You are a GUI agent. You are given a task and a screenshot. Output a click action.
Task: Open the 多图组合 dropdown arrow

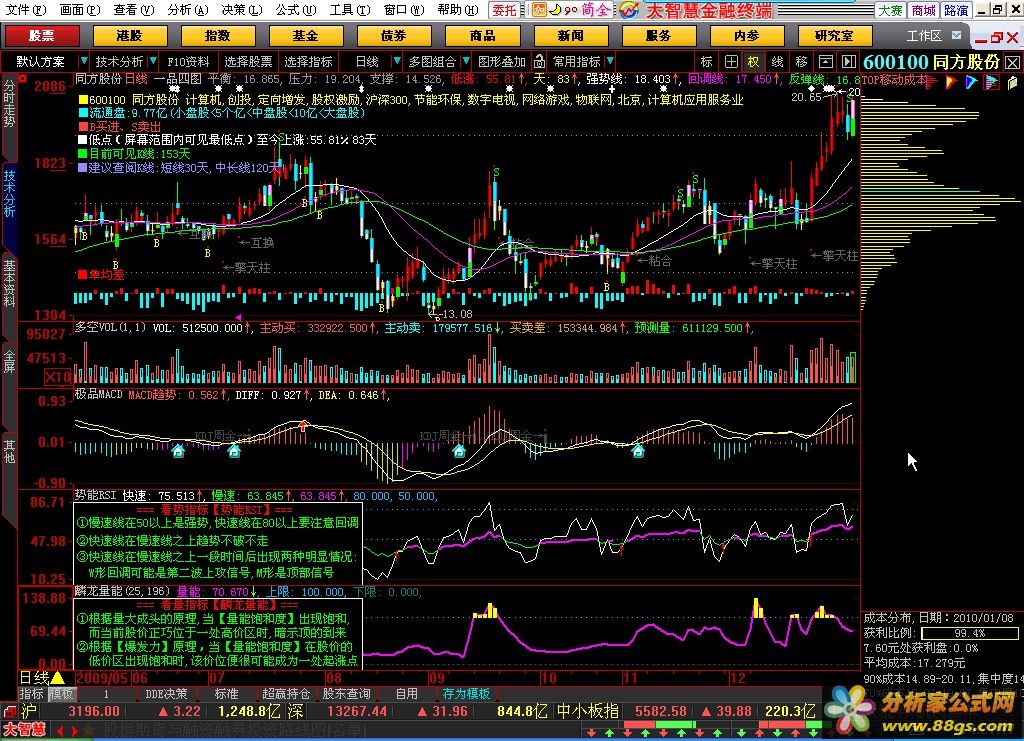click(466, 61)
